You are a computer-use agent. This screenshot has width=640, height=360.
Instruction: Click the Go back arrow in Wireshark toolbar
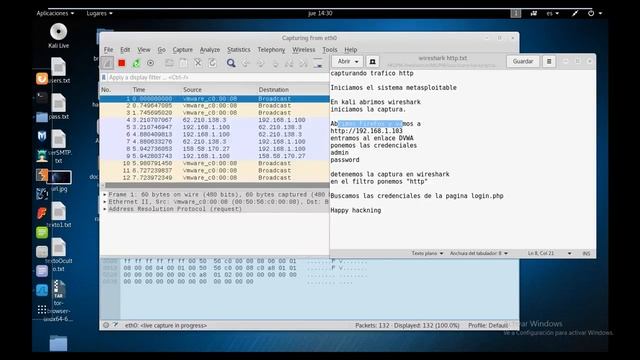246,63
